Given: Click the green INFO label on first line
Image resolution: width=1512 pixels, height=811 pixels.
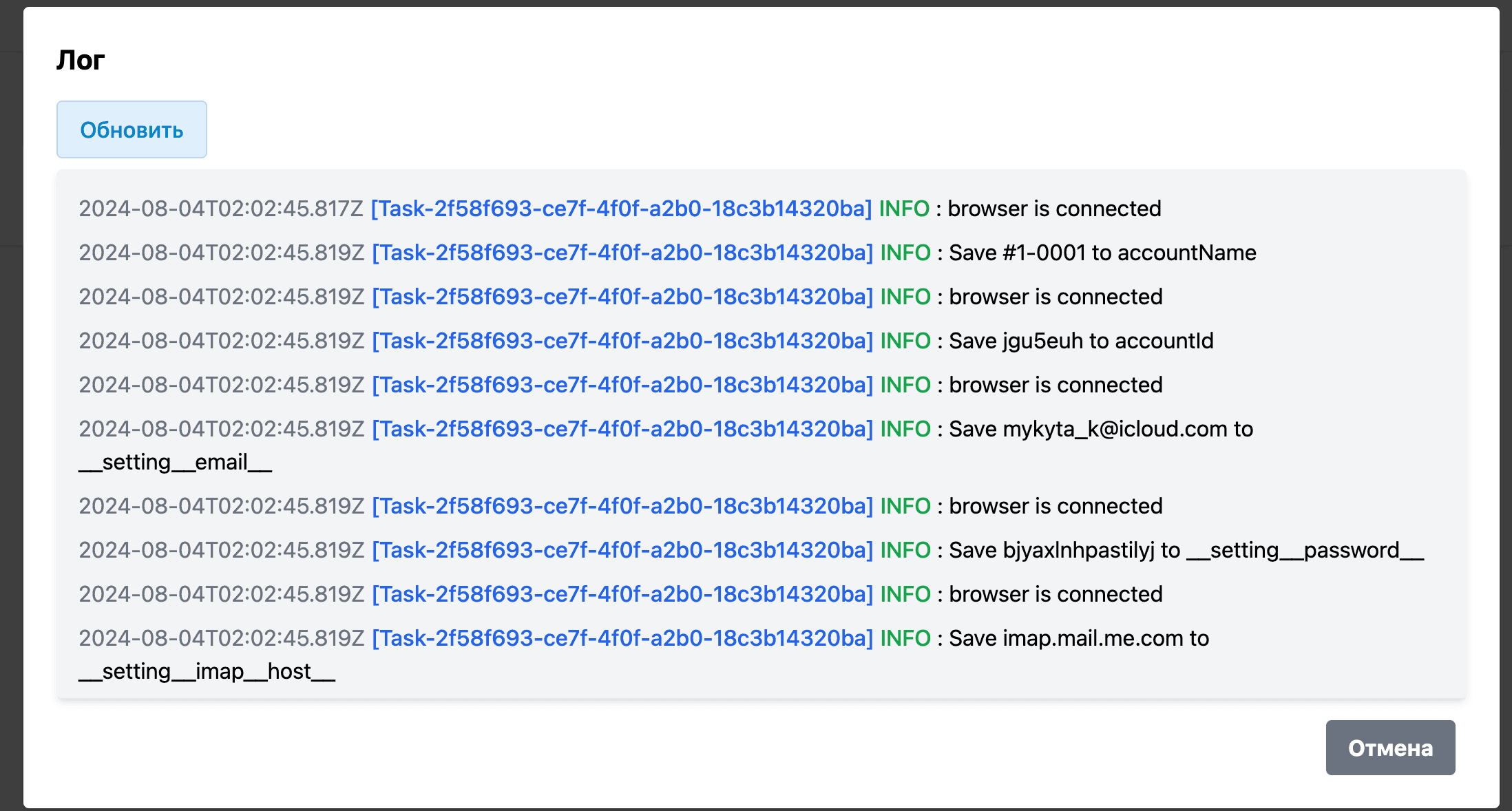Looking at the screenshot, I should [x=904, y=208].
